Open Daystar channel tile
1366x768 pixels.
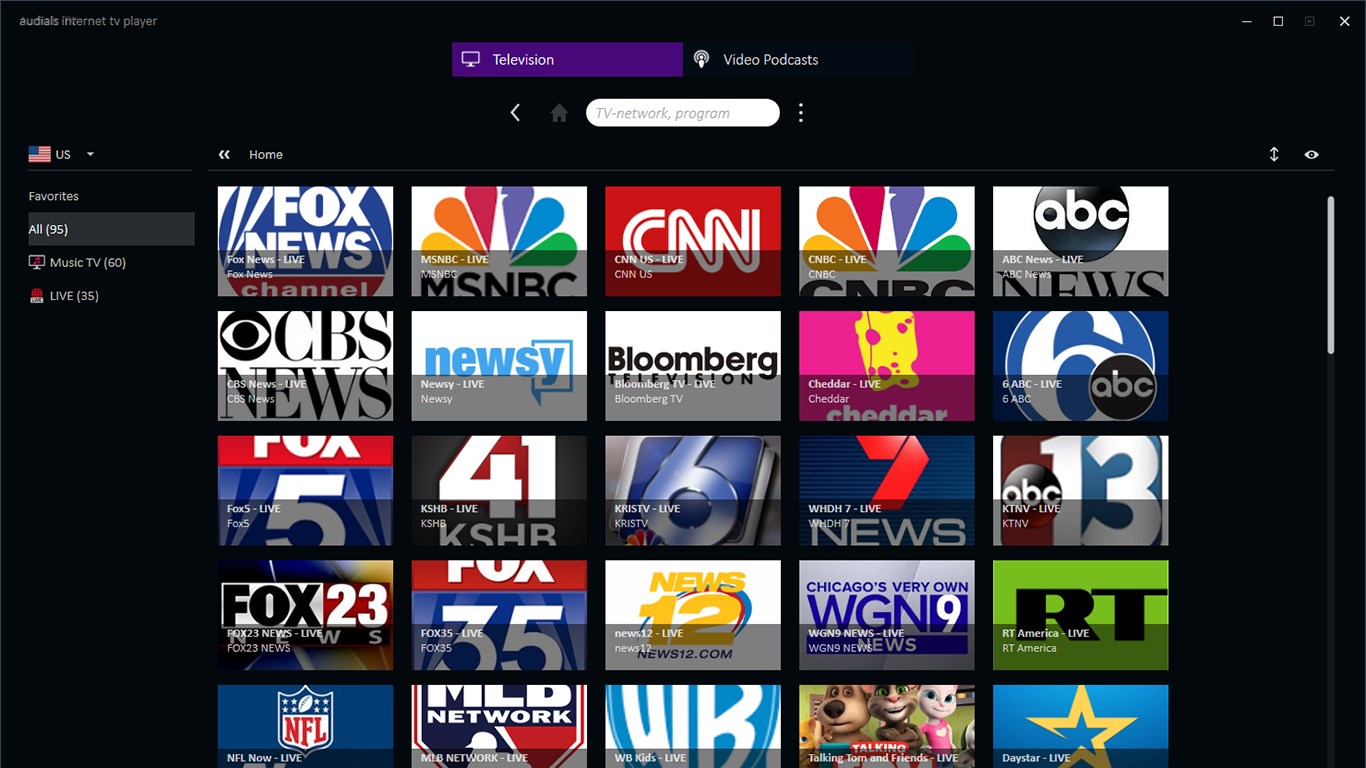(1081, 726)
